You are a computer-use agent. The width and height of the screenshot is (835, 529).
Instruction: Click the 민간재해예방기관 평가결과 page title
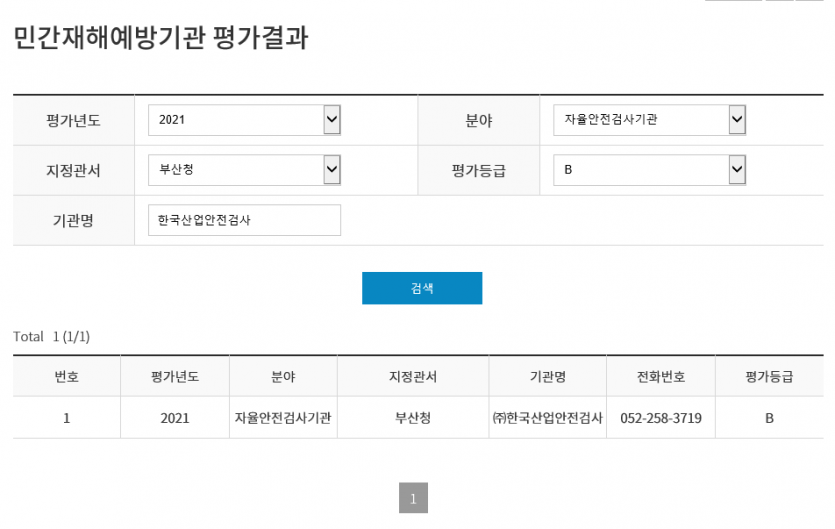click(161, 39)
